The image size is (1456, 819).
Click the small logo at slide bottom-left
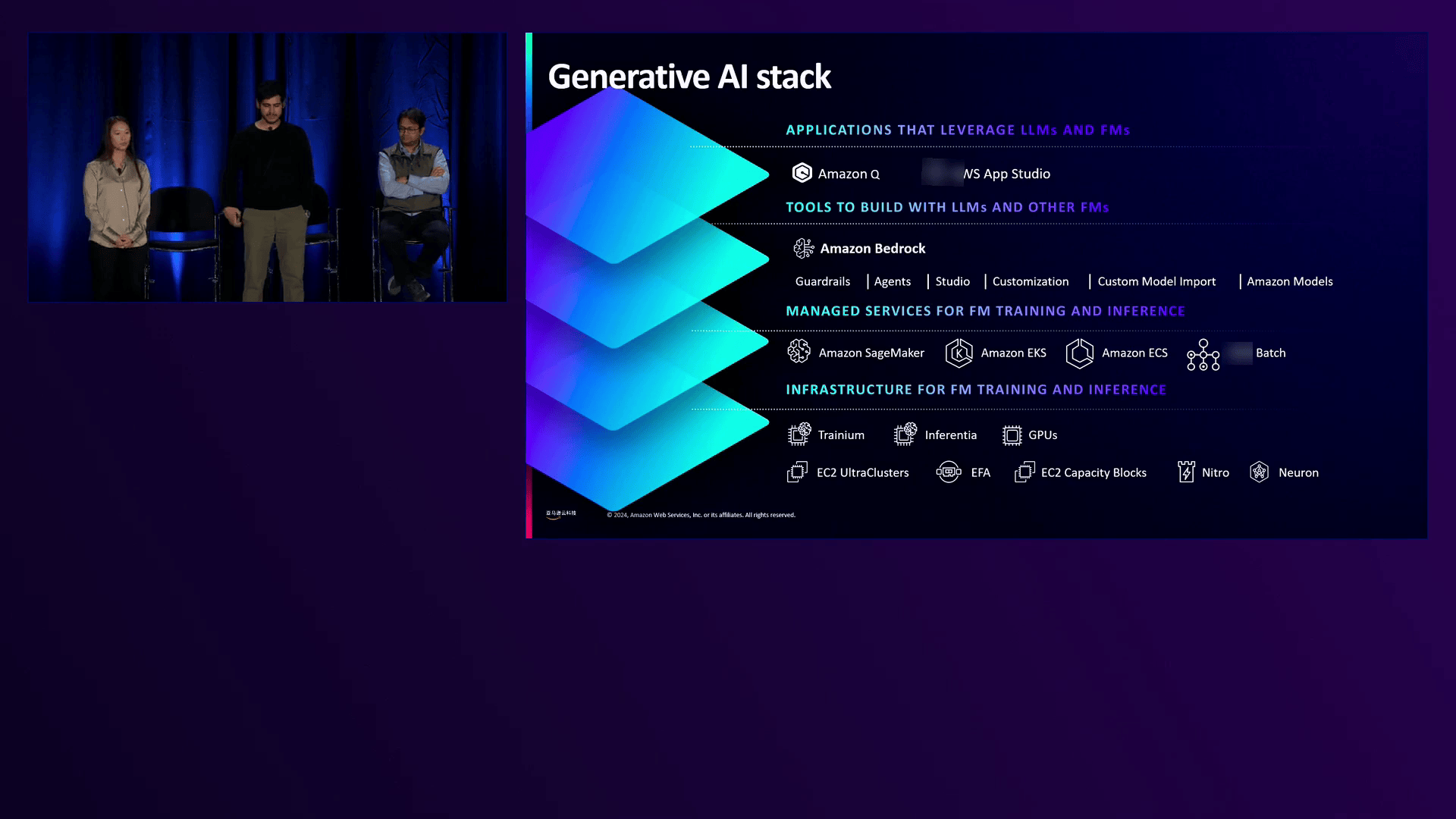click(560, 514)
